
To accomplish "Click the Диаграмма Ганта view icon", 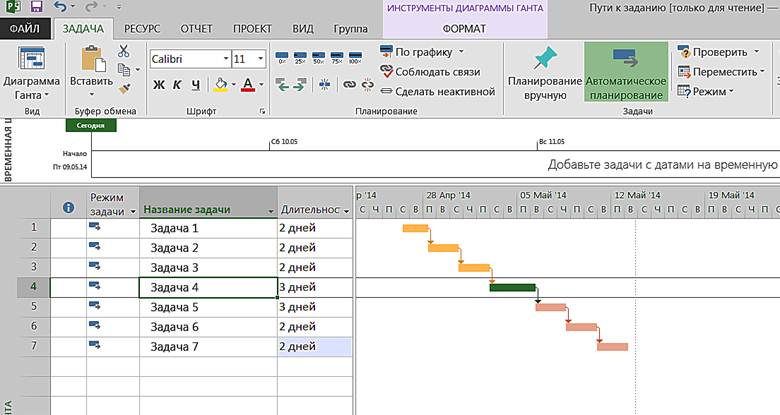I will click(x=31, y=59).
